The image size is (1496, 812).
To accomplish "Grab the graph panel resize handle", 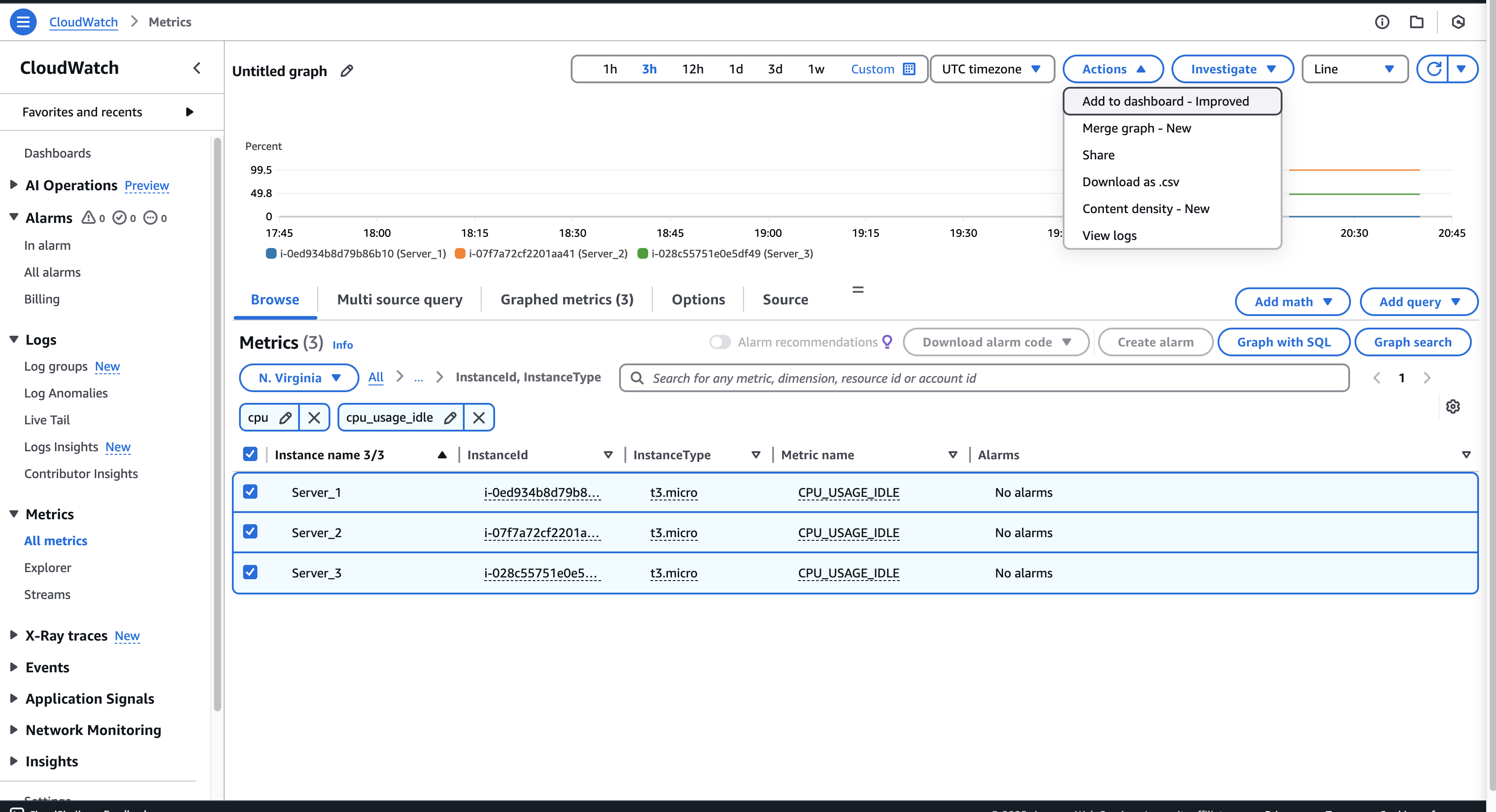I will 858,289.
